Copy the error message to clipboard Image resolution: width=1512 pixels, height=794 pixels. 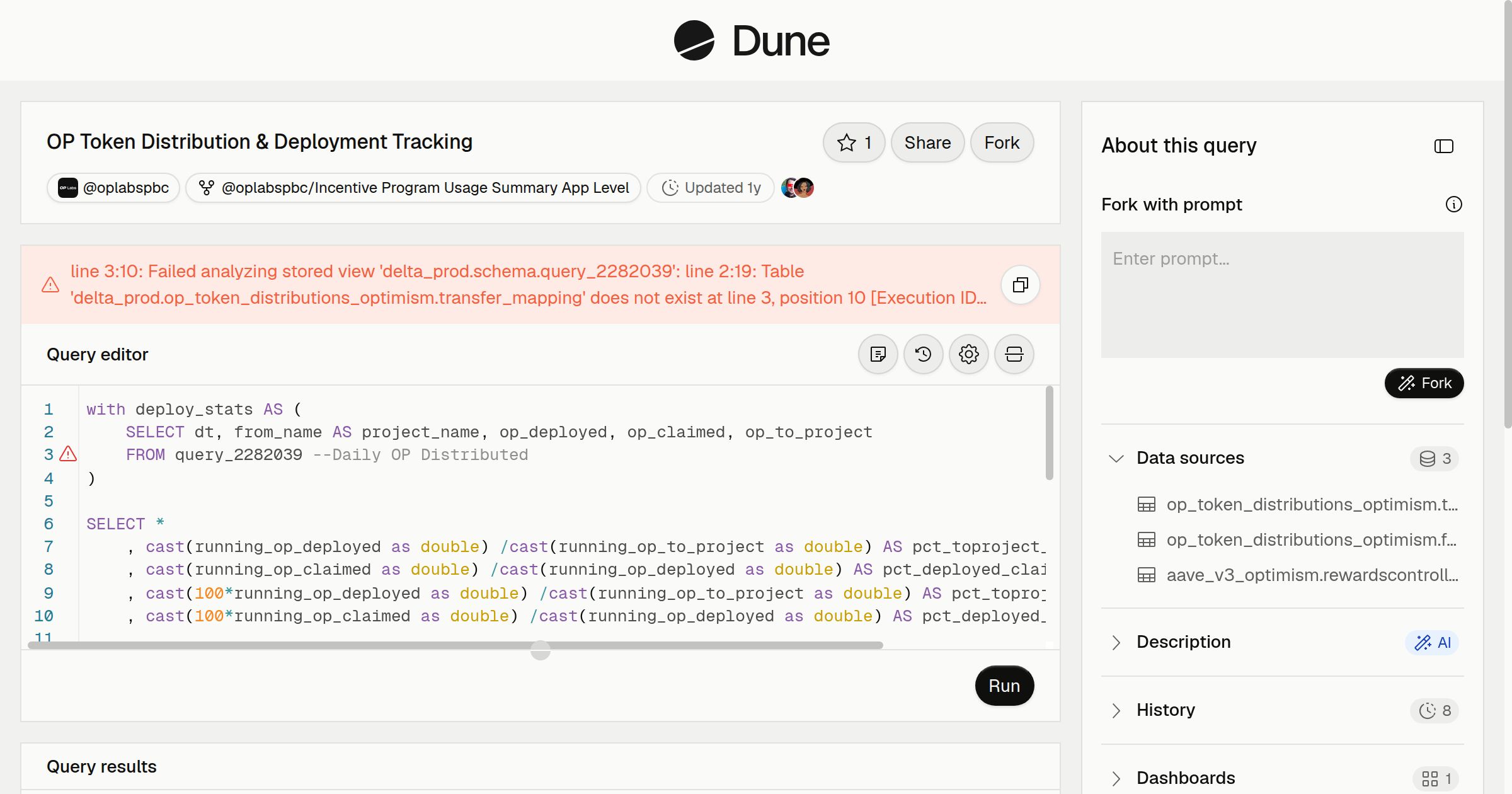1020,285
